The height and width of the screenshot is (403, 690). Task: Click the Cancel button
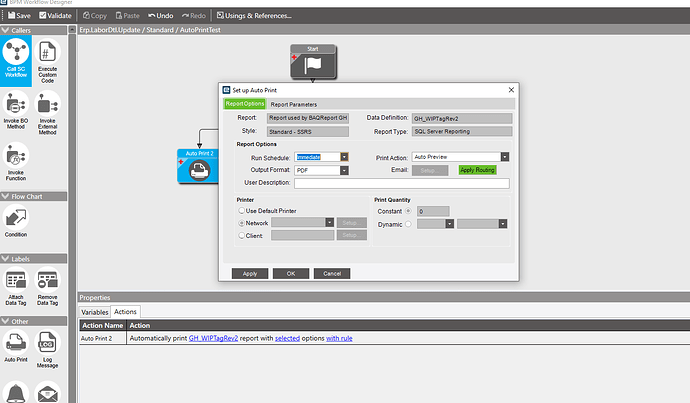point(332,274)
